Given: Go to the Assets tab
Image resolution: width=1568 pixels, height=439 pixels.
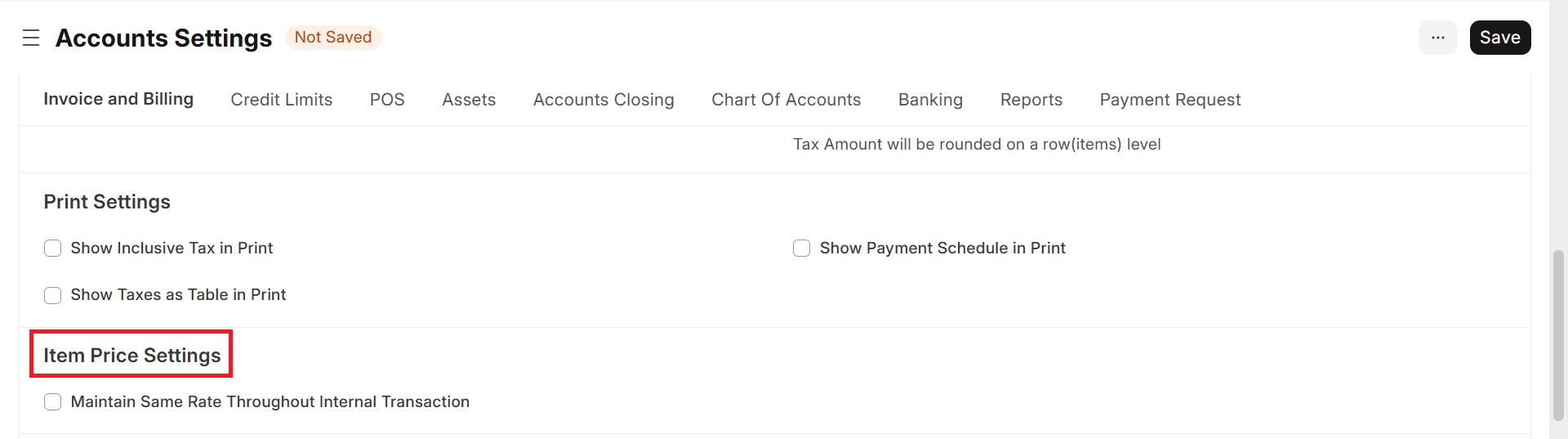Looking at the screenshot, I should pyautogui.click(x=469, y=100).
